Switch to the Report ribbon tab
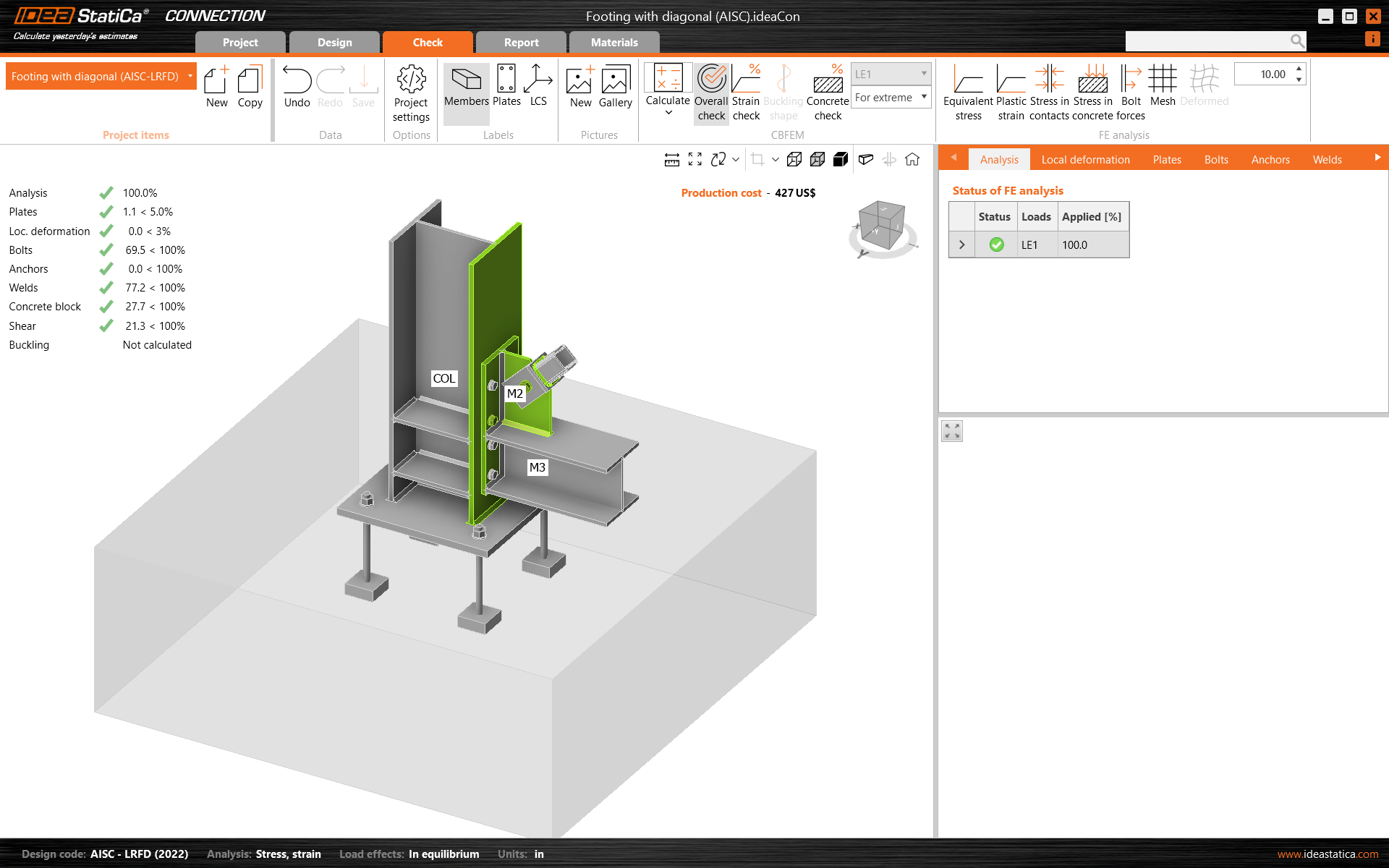Image resolution: width=1389 pixels, height=868 pixels. point(520,42)
